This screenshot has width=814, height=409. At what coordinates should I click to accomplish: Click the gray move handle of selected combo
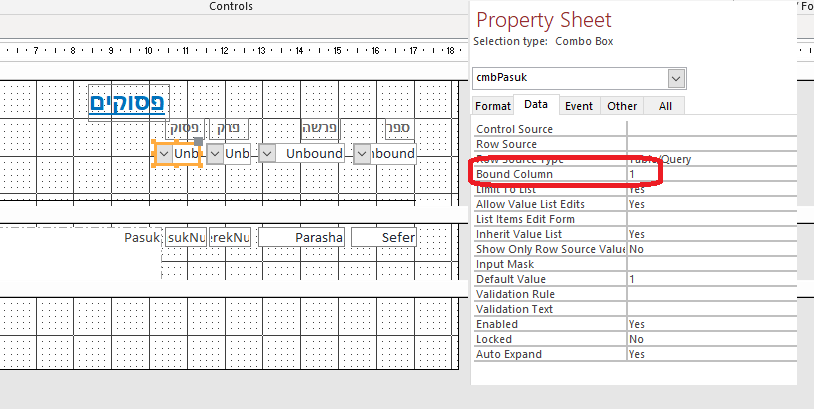coord(198,141)
